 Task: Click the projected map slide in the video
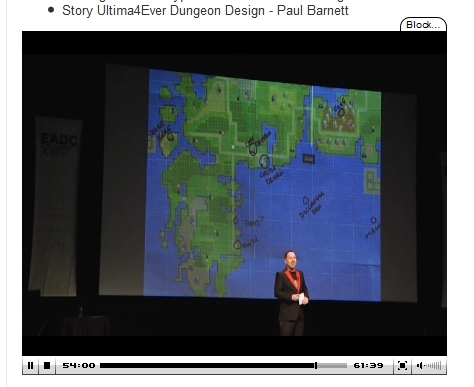tap(263, 185)
